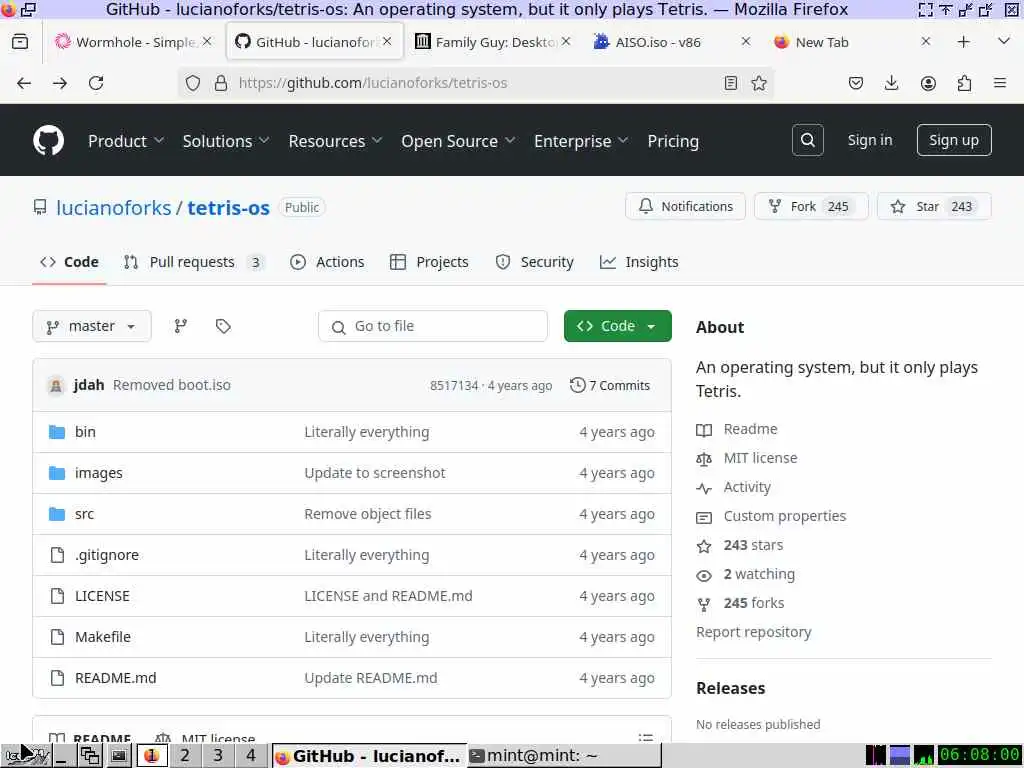Open the lucianoforks owner link

pos(114,208)
